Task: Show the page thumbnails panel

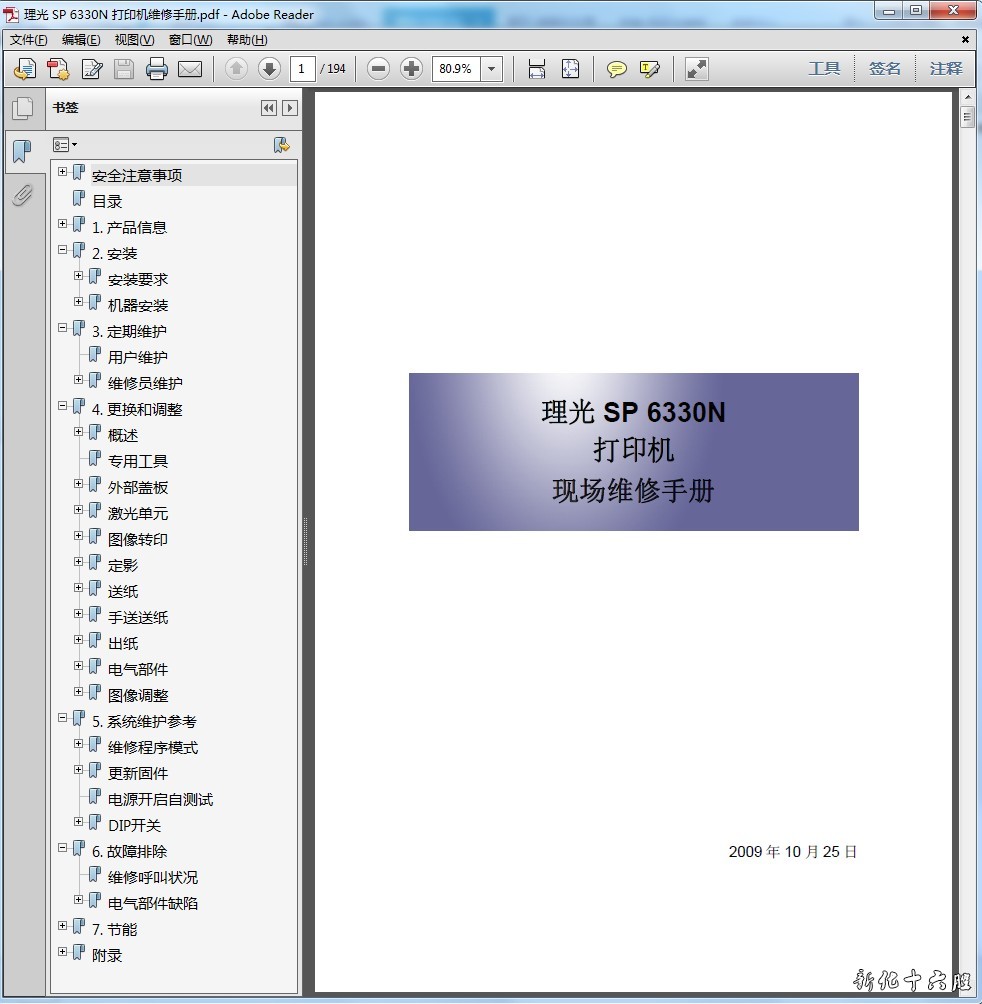Action: (x=22, y=109)
